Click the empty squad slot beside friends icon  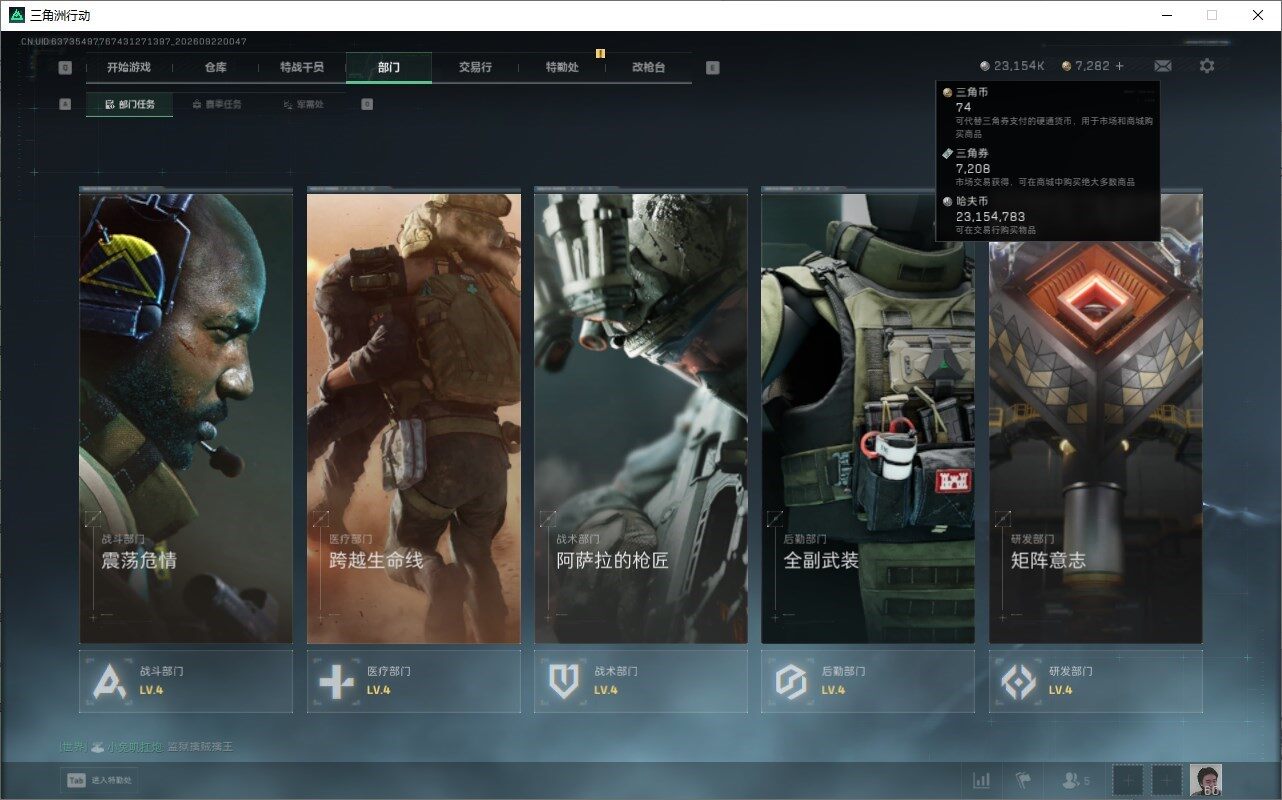click(x=1128, y=780)
